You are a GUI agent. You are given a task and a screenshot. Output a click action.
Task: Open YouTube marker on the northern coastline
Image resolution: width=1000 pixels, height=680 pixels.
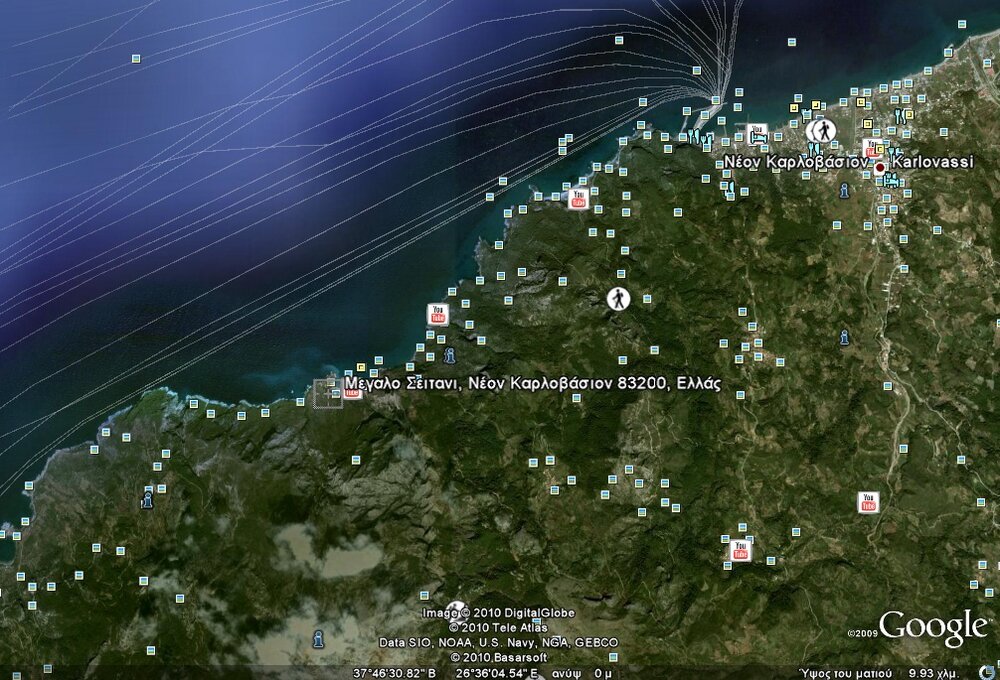578,198
